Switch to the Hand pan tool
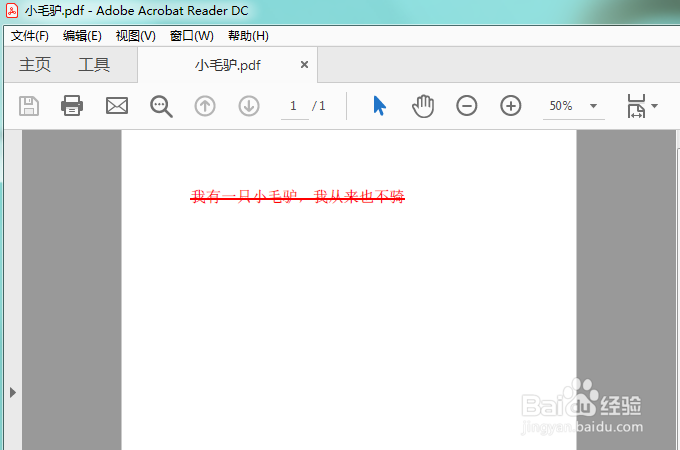Viewport: 680px width, 450px height. point(423,106)
